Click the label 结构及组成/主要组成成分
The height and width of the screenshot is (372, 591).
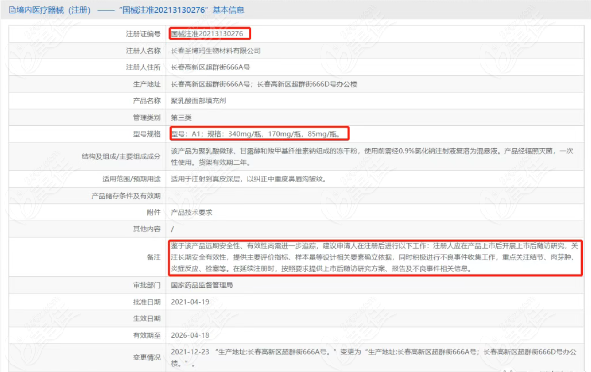[x=121, y=156]
